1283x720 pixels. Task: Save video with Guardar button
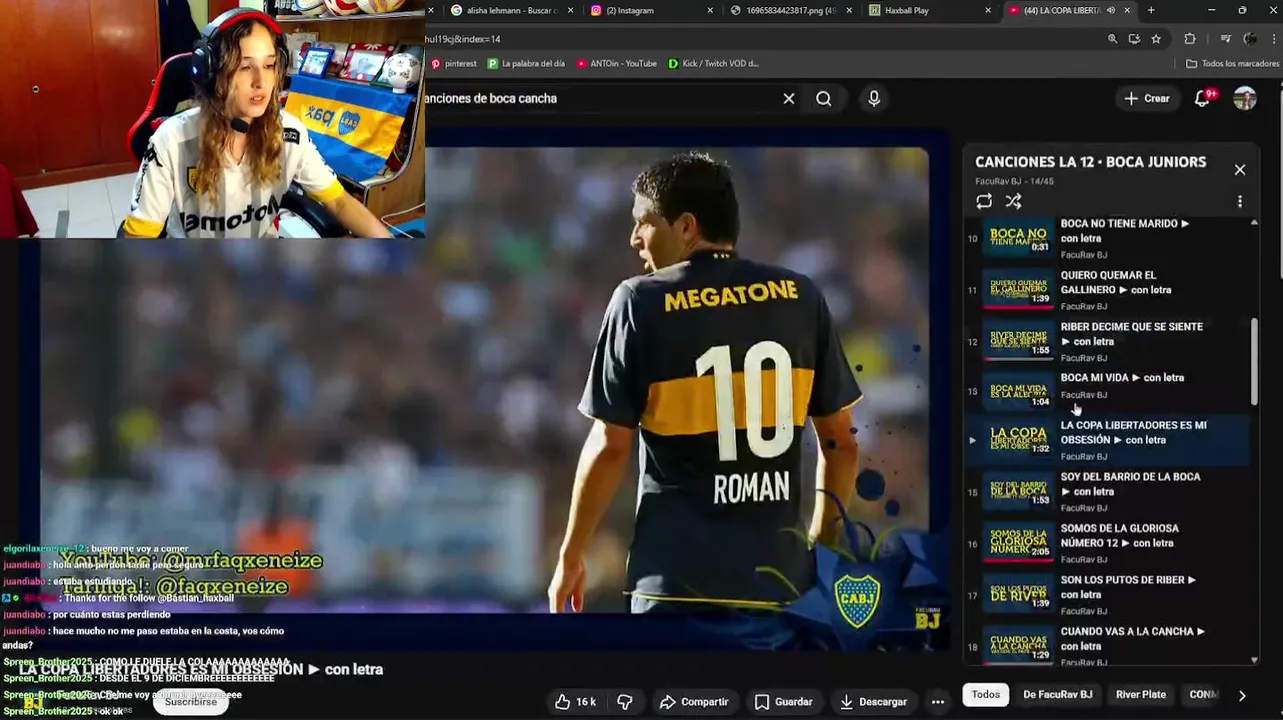pos(783,702)
